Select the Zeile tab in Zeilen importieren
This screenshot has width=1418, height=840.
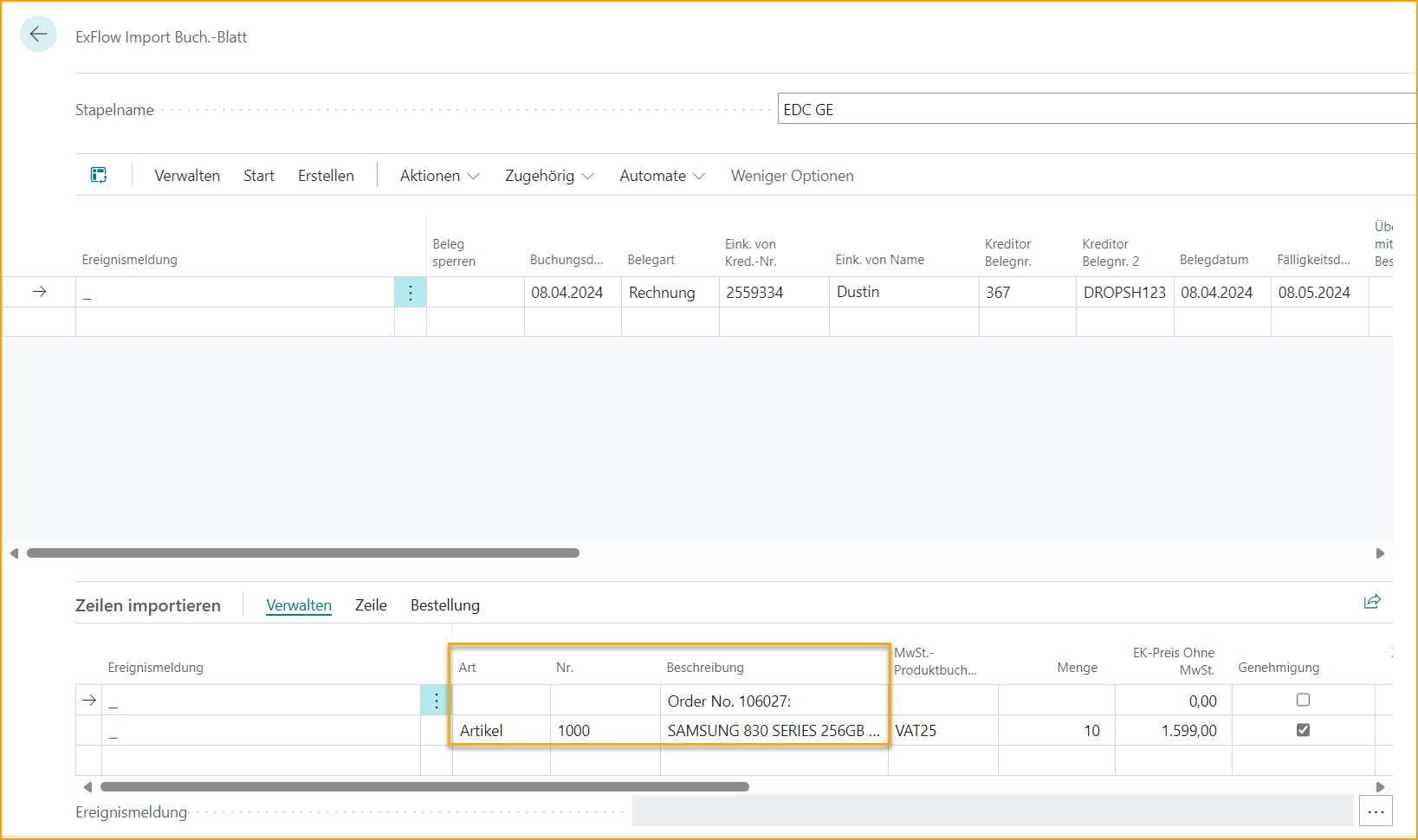click(371, 604)
